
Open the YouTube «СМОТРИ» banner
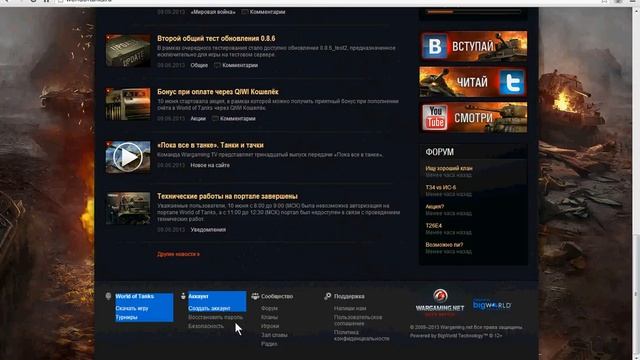pos(473,118)
